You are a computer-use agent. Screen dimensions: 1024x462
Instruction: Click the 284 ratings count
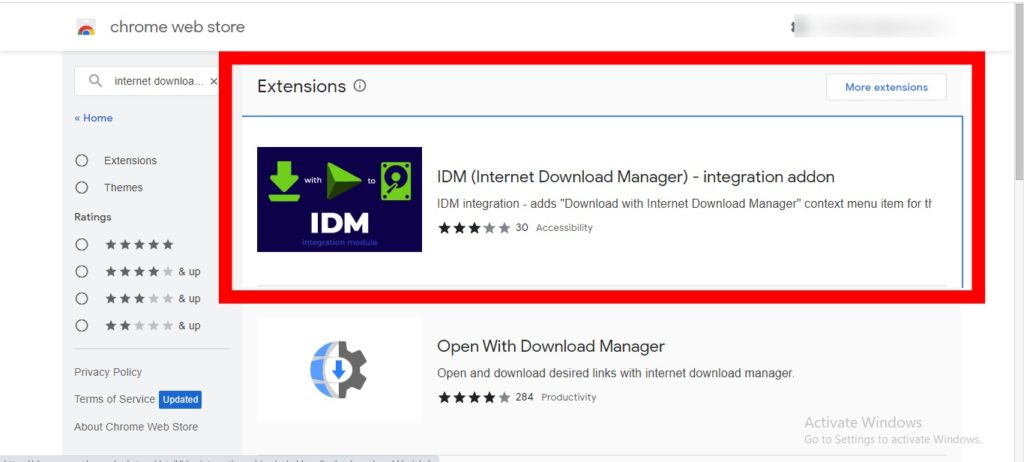(524, 397)
